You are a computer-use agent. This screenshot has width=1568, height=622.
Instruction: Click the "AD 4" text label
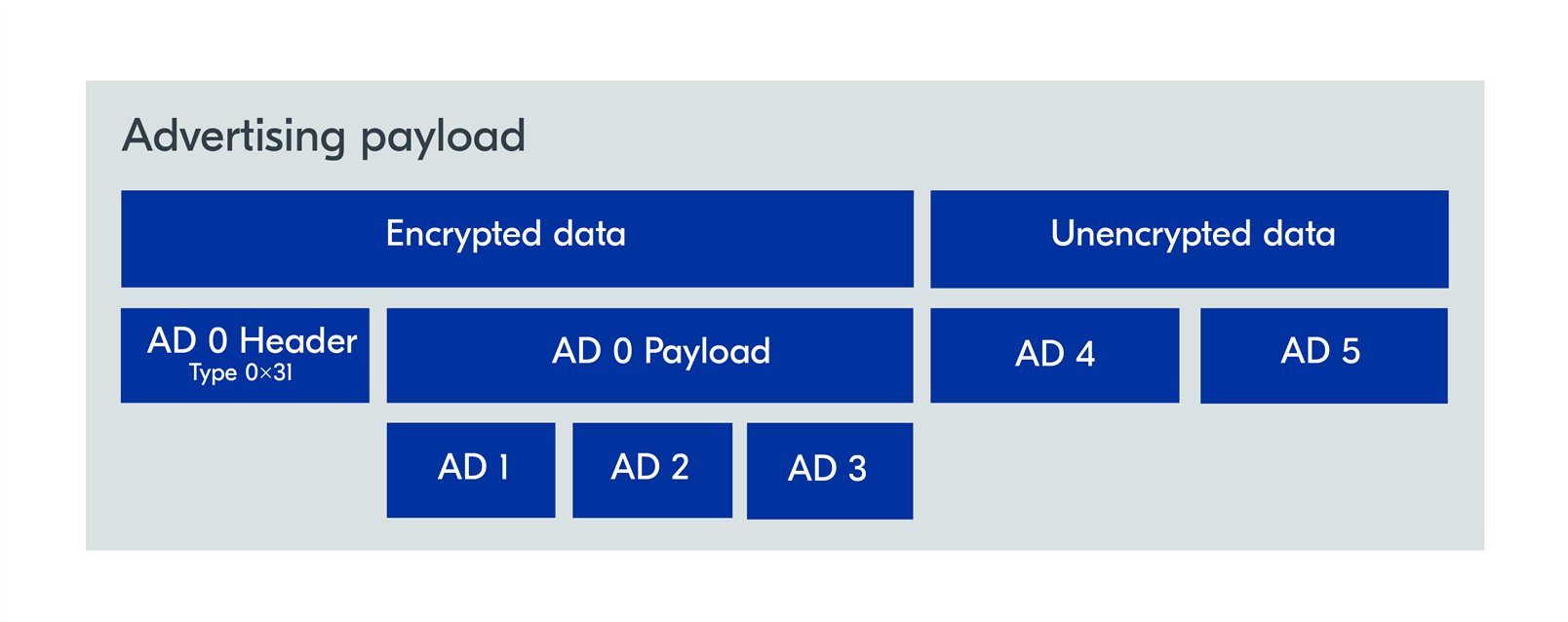(1055, 353)
